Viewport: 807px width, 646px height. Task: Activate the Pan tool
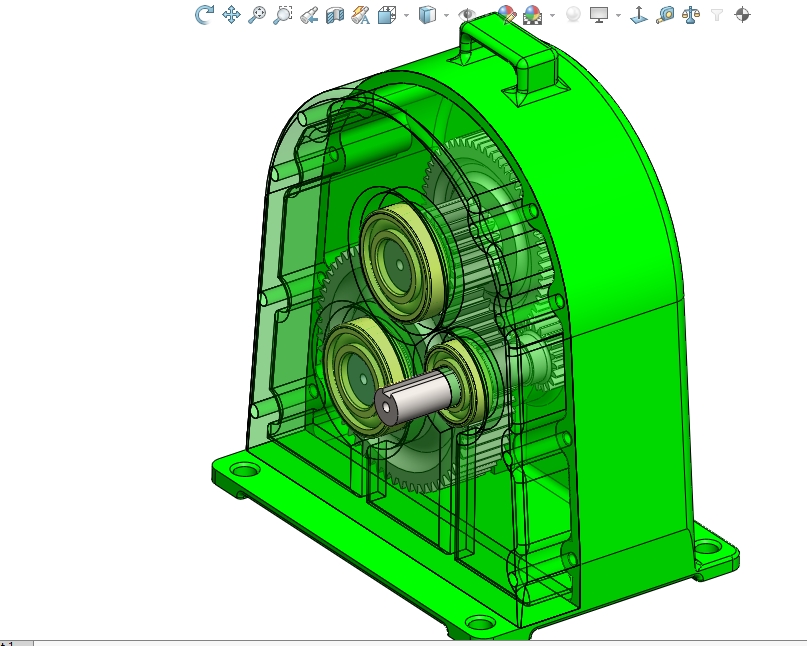tap(230, 14)
